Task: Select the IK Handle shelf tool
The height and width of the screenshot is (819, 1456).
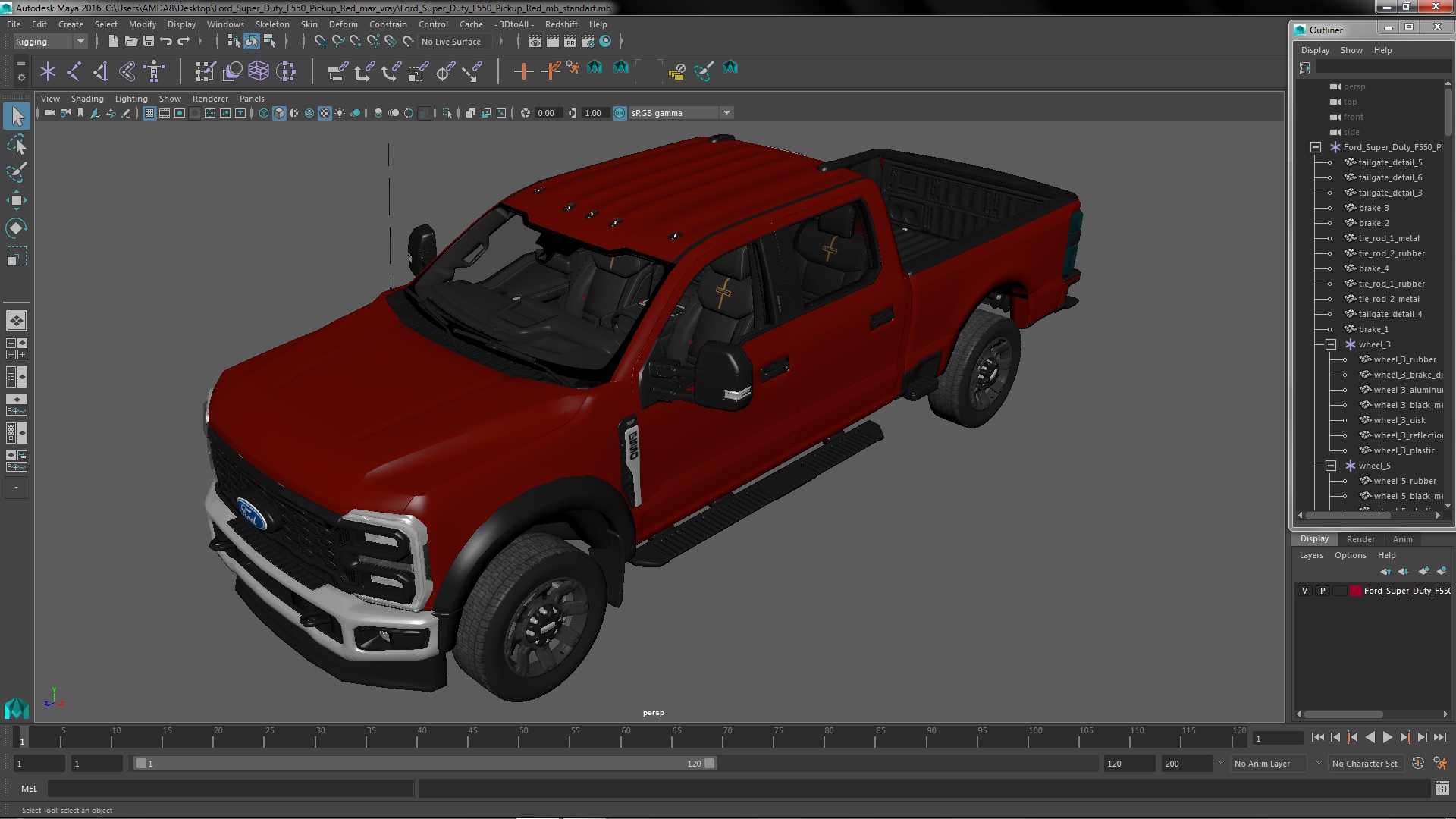Action: click(101, 71)
